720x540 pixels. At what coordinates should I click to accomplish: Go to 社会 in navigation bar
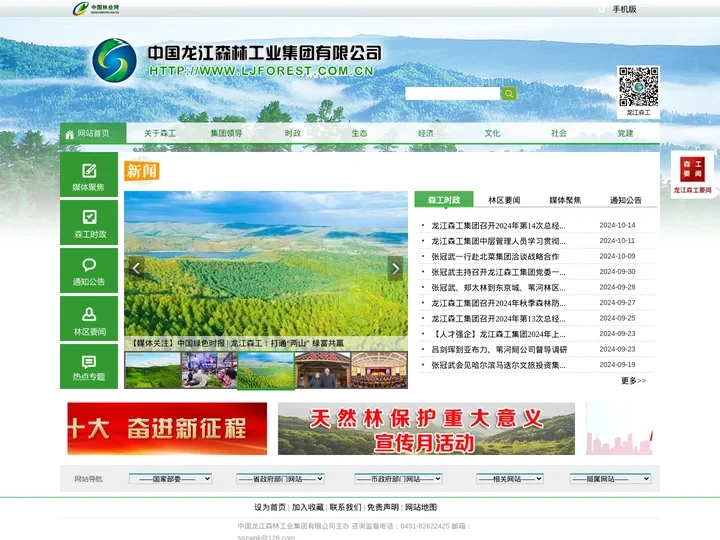[x=559, y=133]
